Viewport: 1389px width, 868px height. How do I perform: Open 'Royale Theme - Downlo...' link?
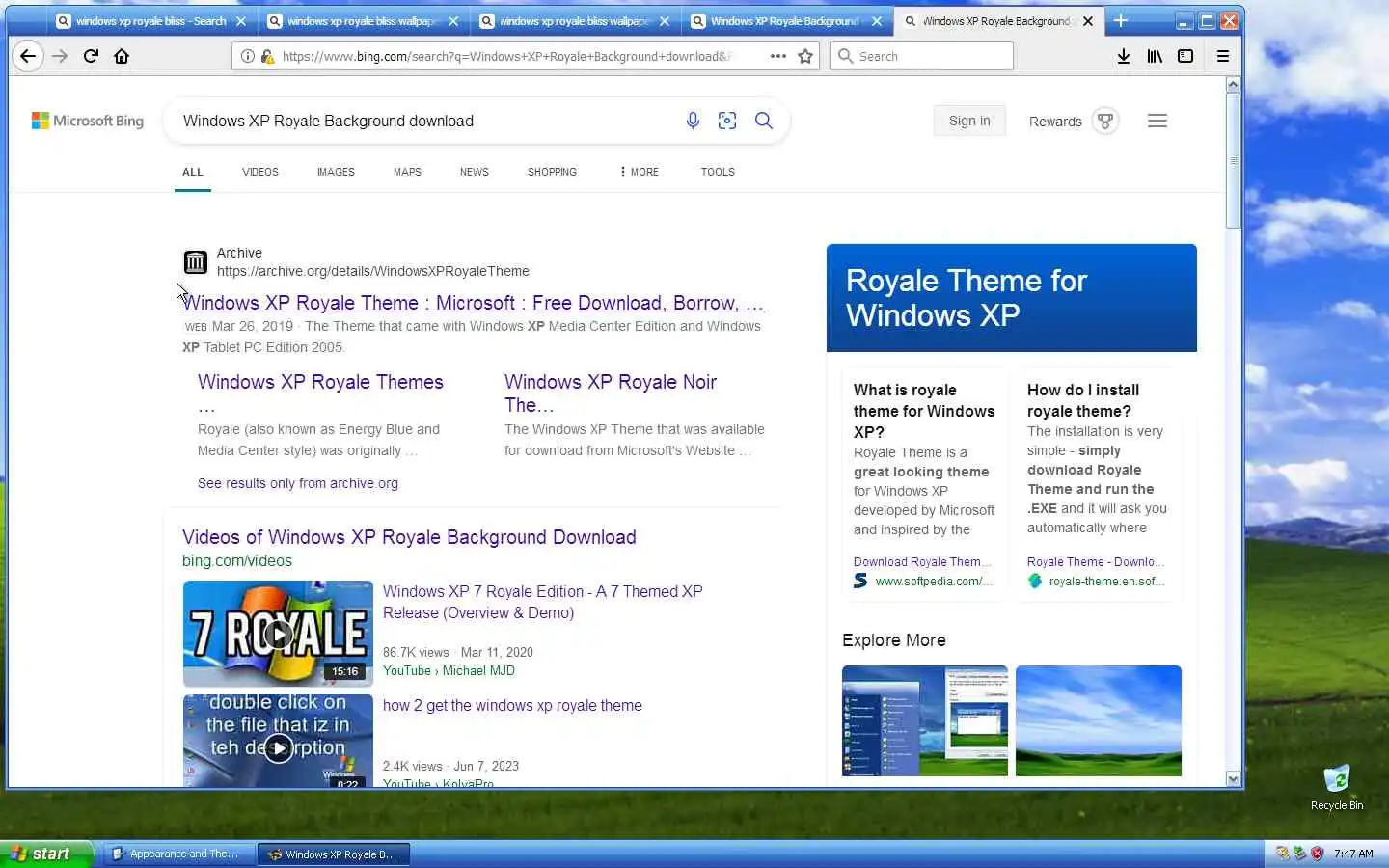[1096, 562]
